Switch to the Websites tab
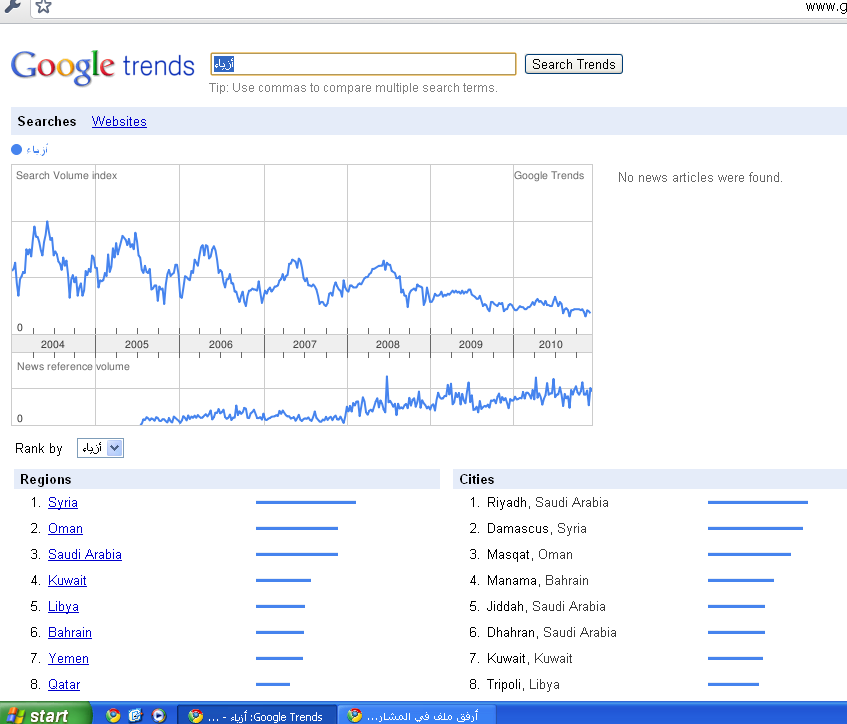Viewport: 847px width, 724px height. point(119,122)
